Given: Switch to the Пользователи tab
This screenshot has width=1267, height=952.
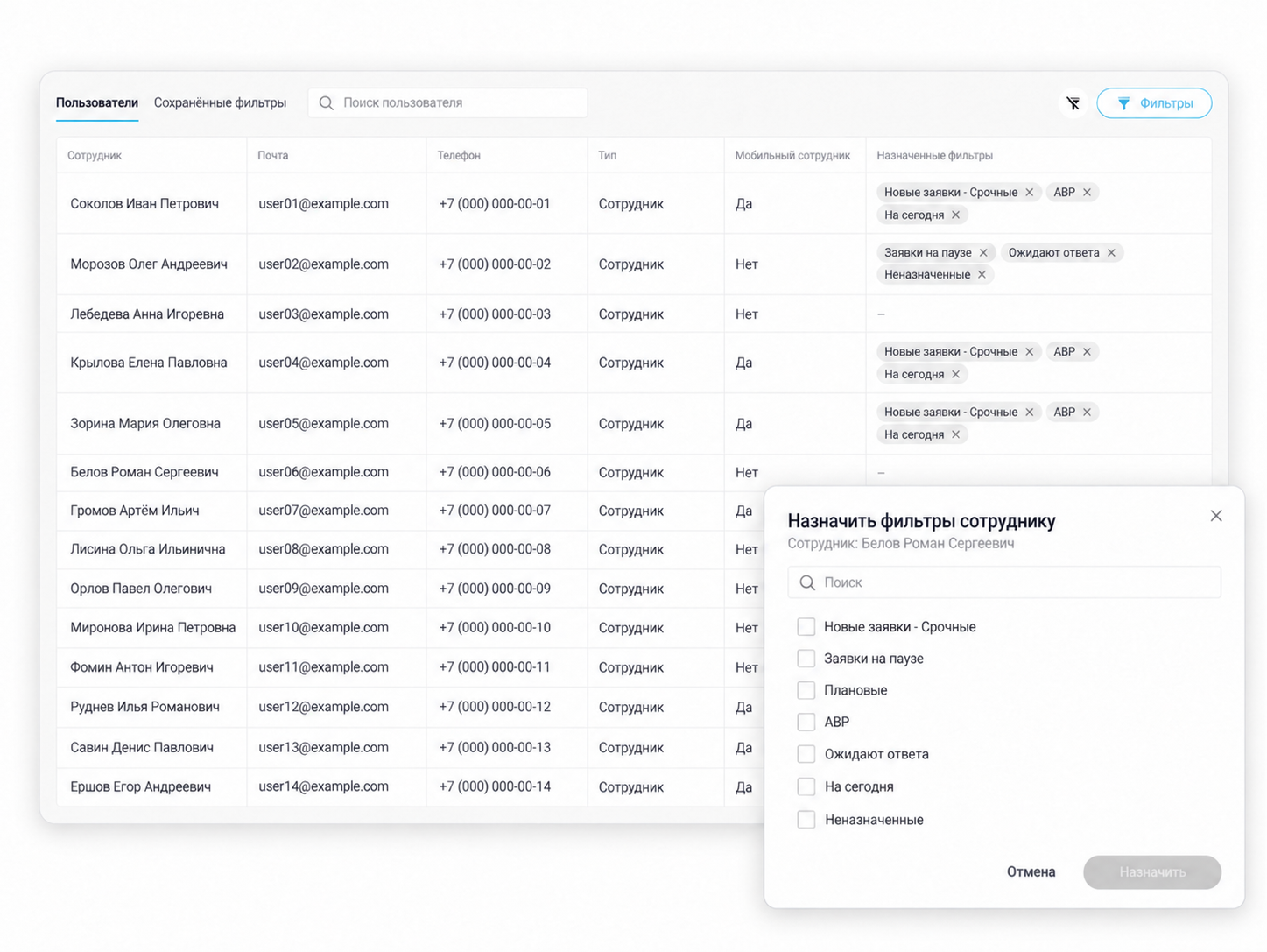Looking at the screenshot, I should (x=97, y=103).
